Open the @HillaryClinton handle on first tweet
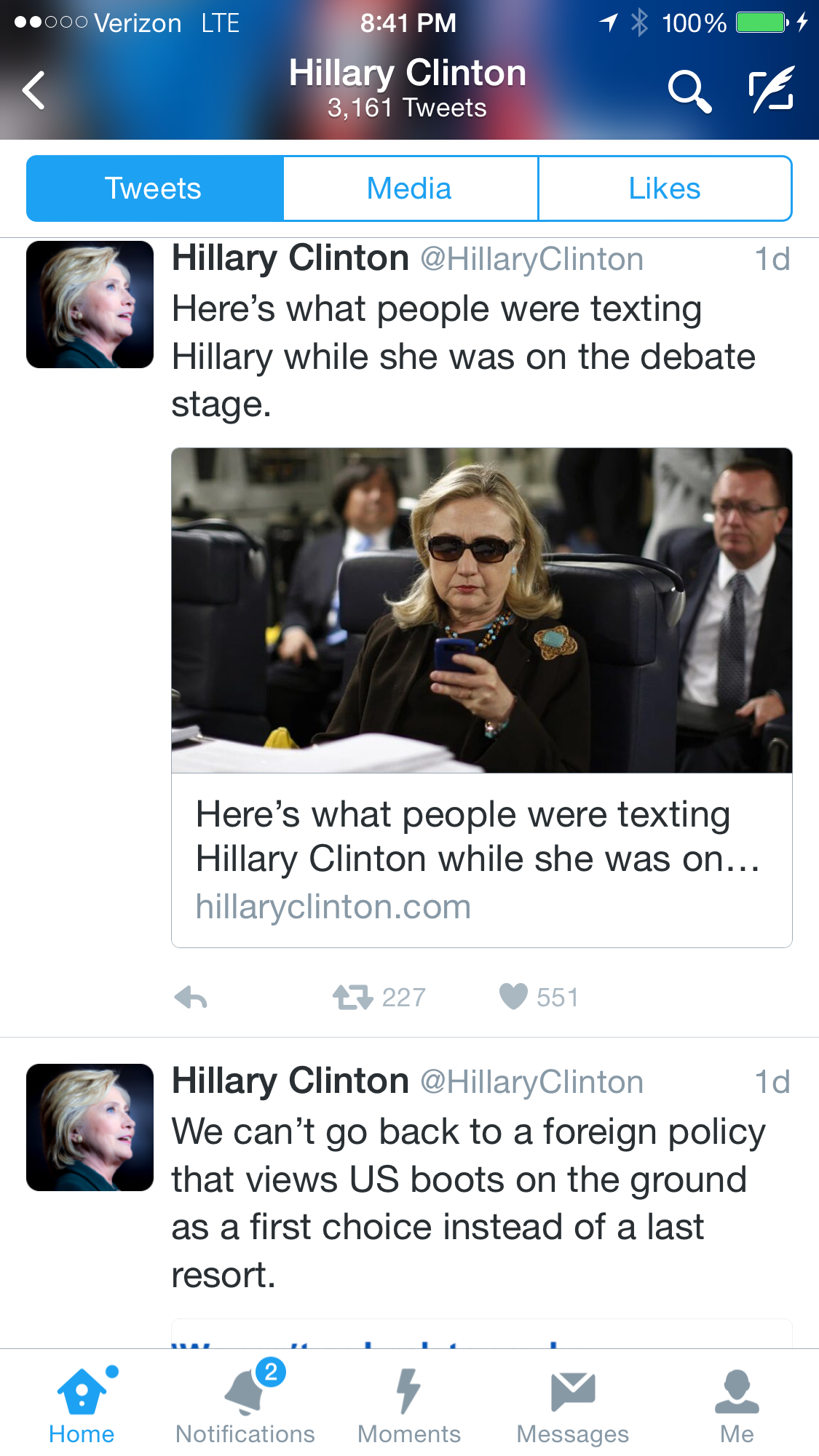This screenshot has height=1456, width=819. click(532, 260)
